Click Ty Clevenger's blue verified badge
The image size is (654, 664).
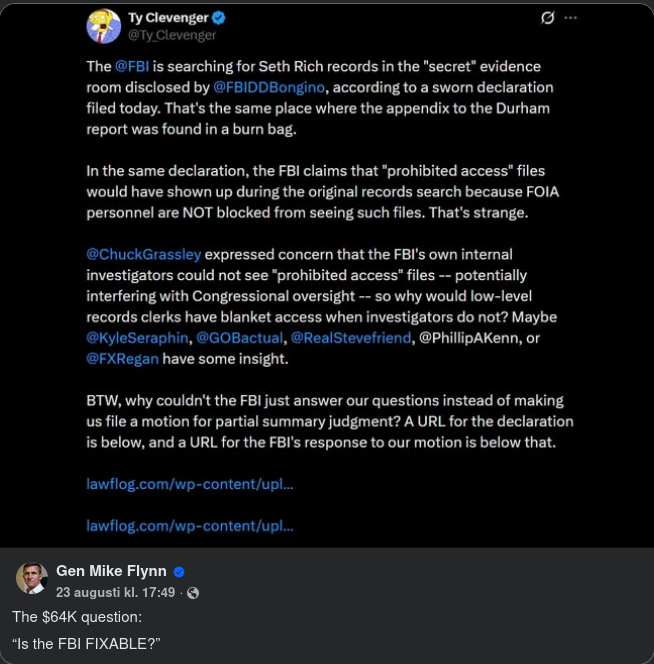click(x=218, y=18)
